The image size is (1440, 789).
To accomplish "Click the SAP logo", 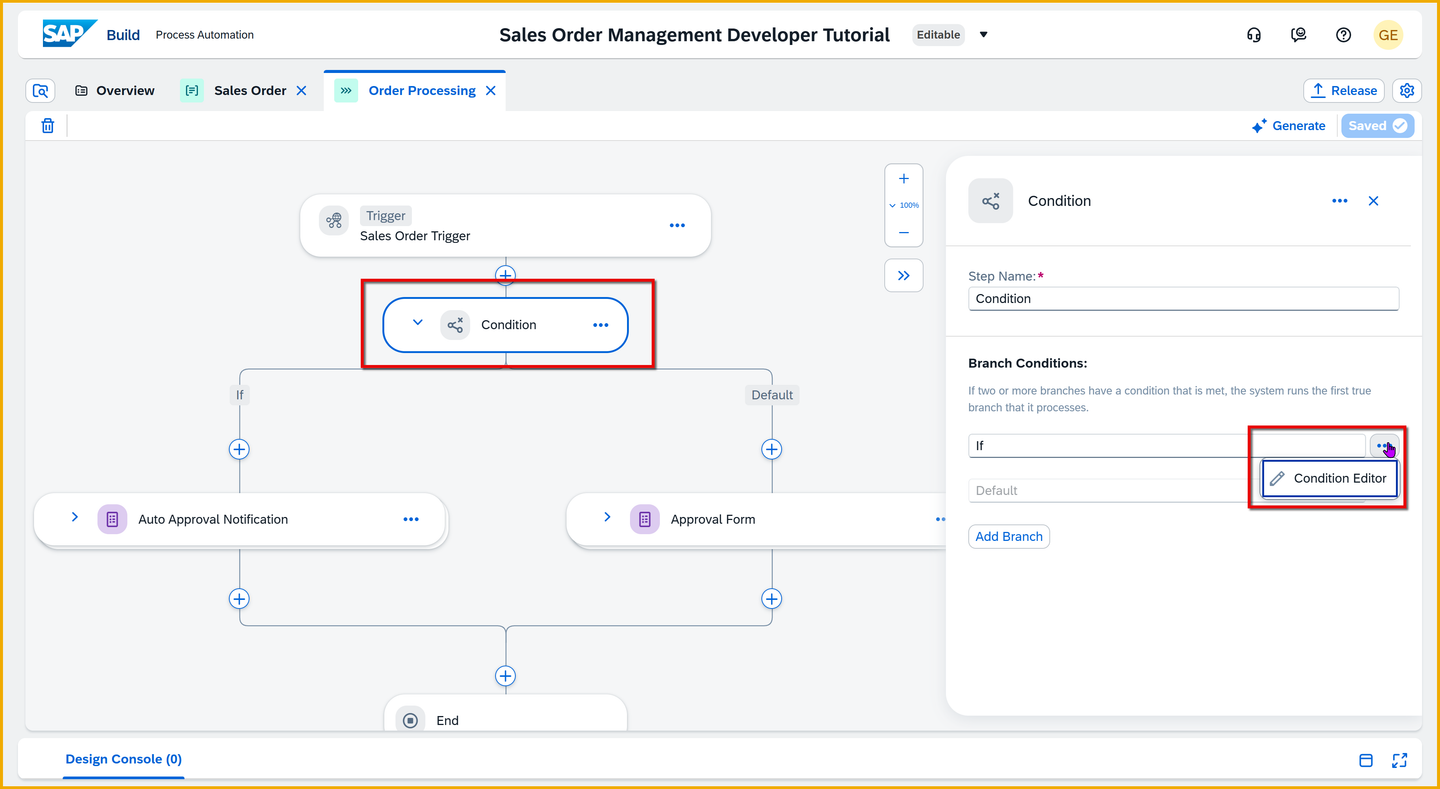I will pyautogui.click(x=69, y=34).
